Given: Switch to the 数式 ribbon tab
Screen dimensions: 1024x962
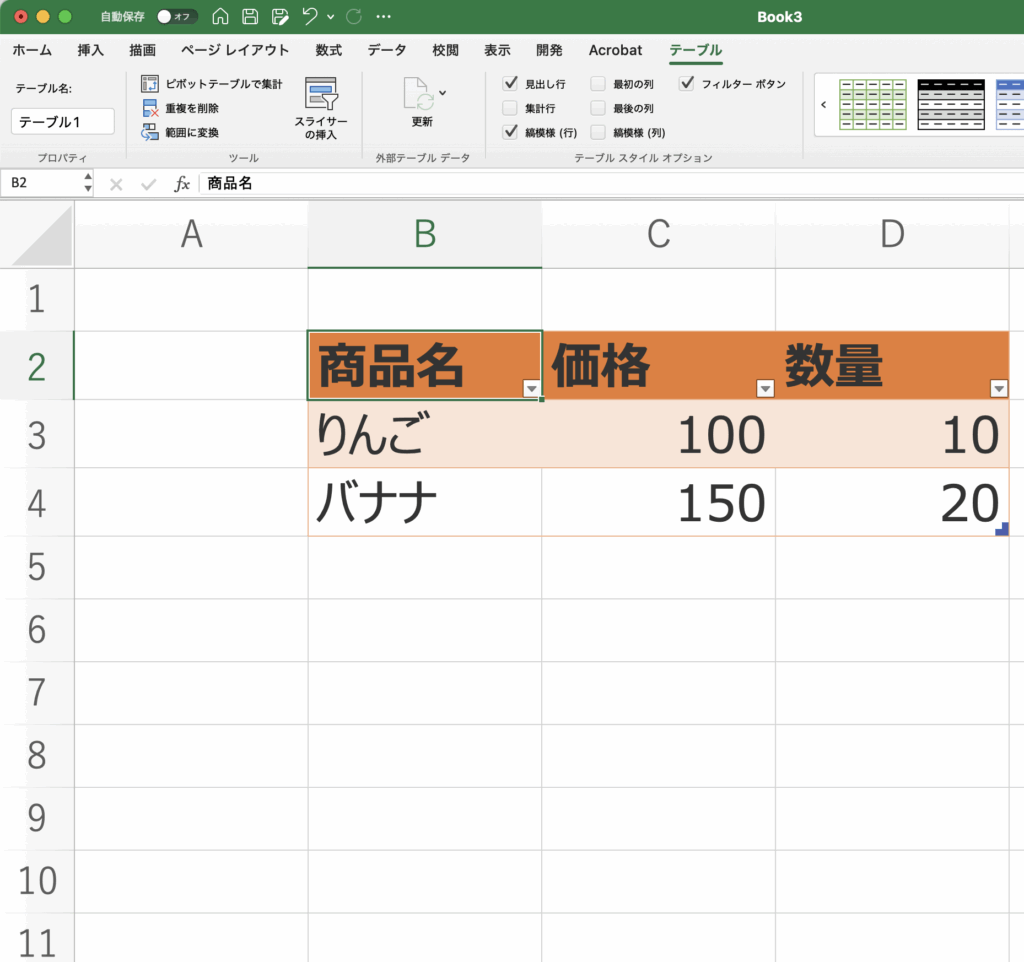Looking at the screenshot, I should pos(328,50).
